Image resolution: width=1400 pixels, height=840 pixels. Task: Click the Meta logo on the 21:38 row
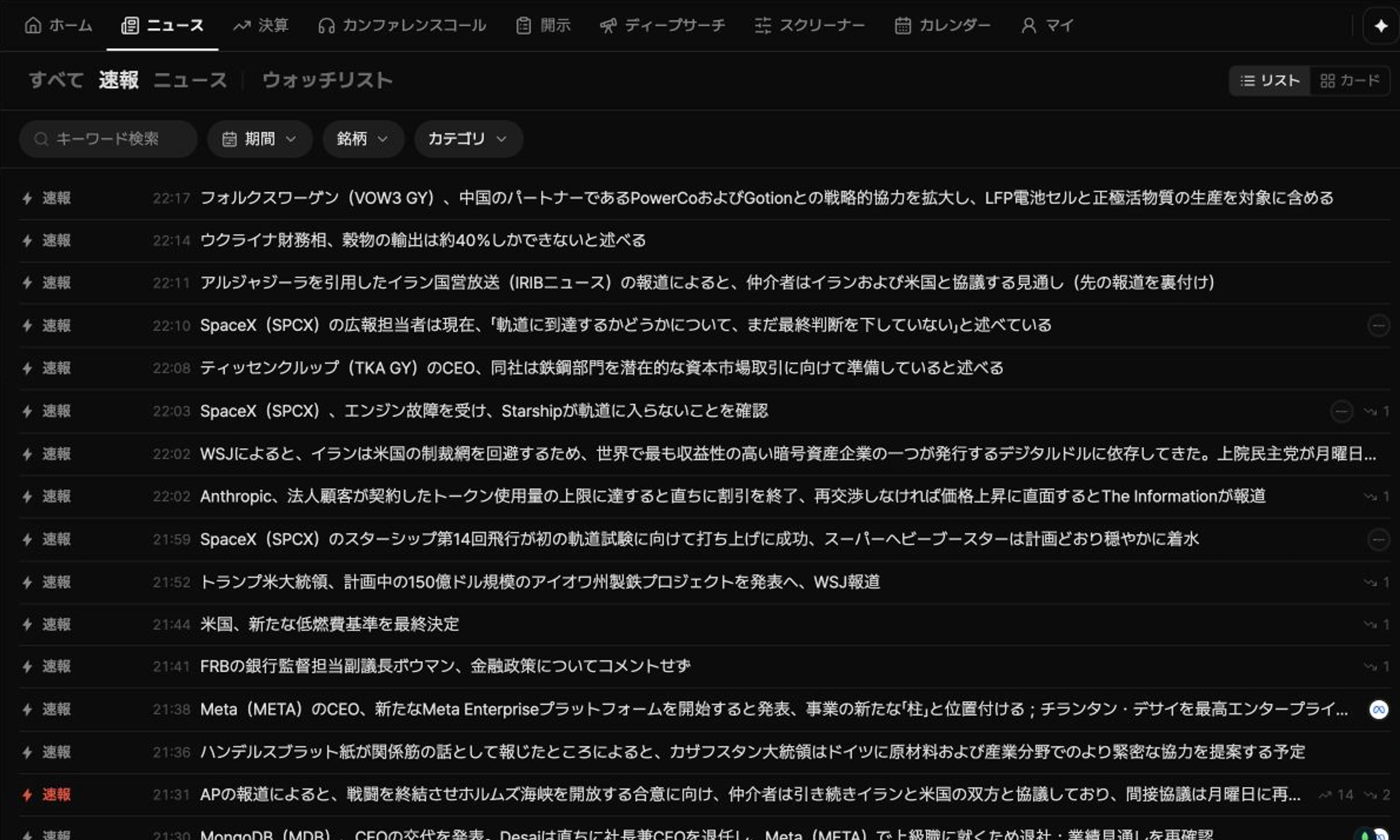1379,710
